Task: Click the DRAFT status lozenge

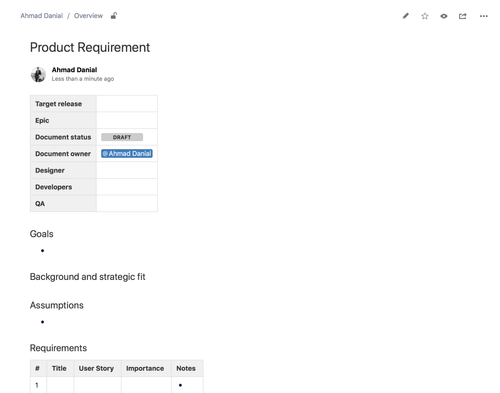Action: point(122,137)
